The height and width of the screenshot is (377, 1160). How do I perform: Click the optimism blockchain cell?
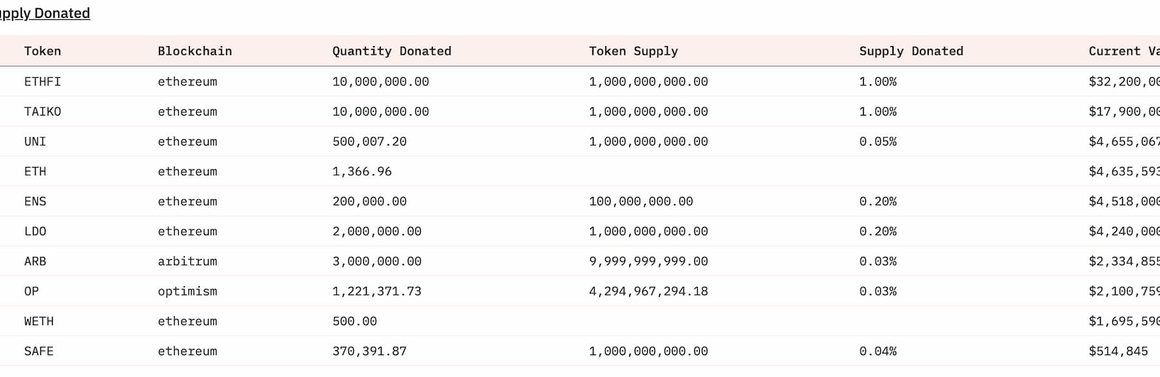coord(187,291)
